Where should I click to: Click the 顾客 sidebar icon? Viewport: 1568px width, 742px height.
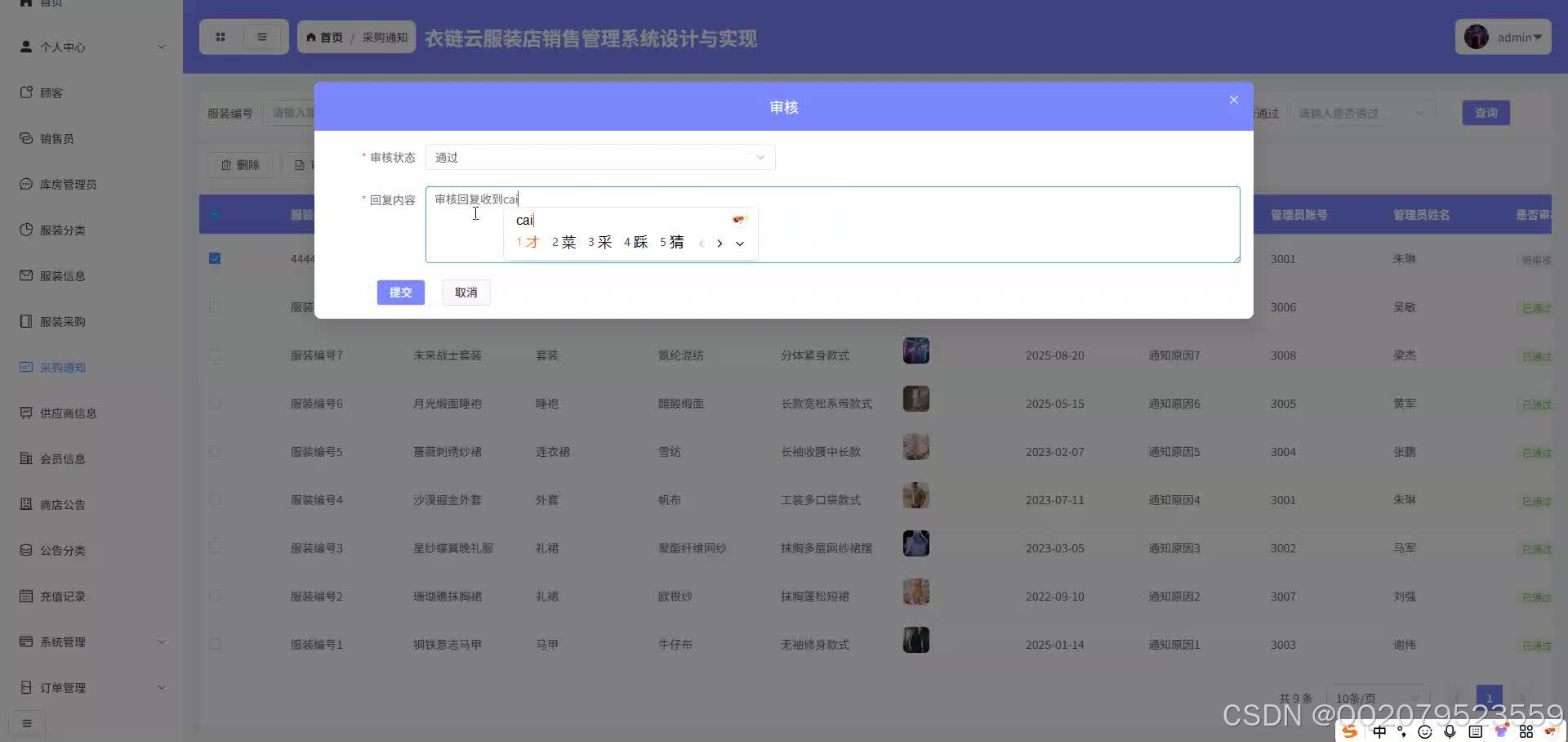(x=26, y=92)
